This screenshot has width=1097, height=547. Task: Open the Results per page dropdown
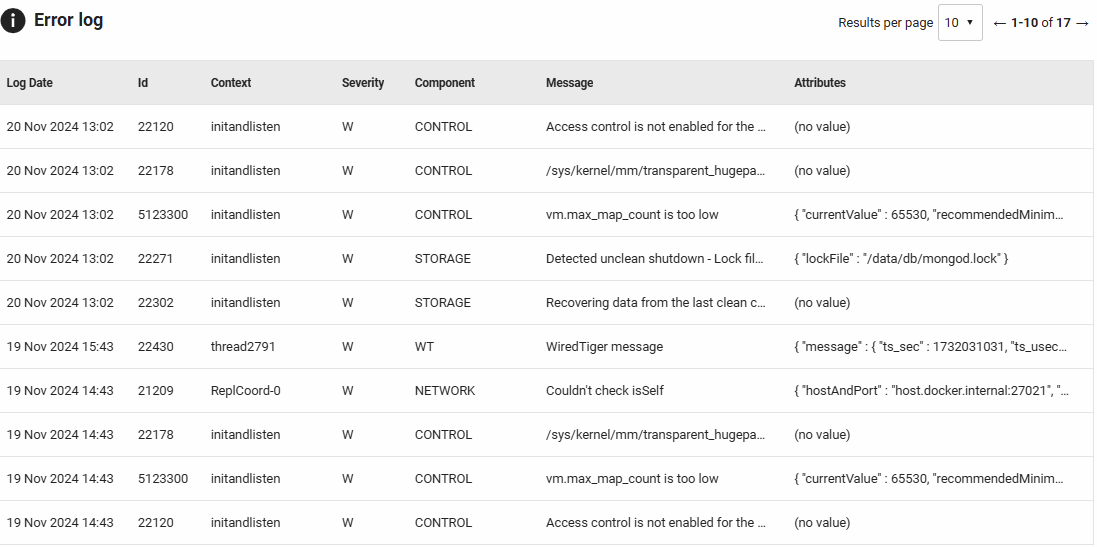point(959,23)
